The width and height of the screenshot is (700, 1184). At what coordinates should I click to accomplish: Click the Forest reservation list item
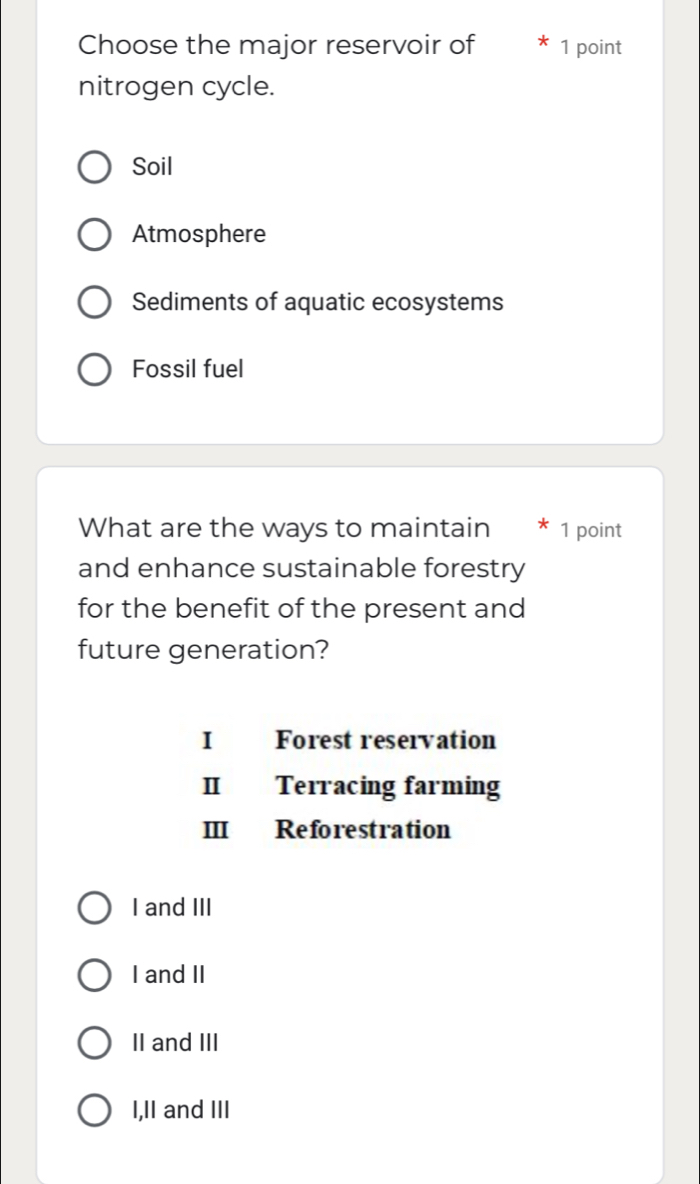tap(386, 740)
